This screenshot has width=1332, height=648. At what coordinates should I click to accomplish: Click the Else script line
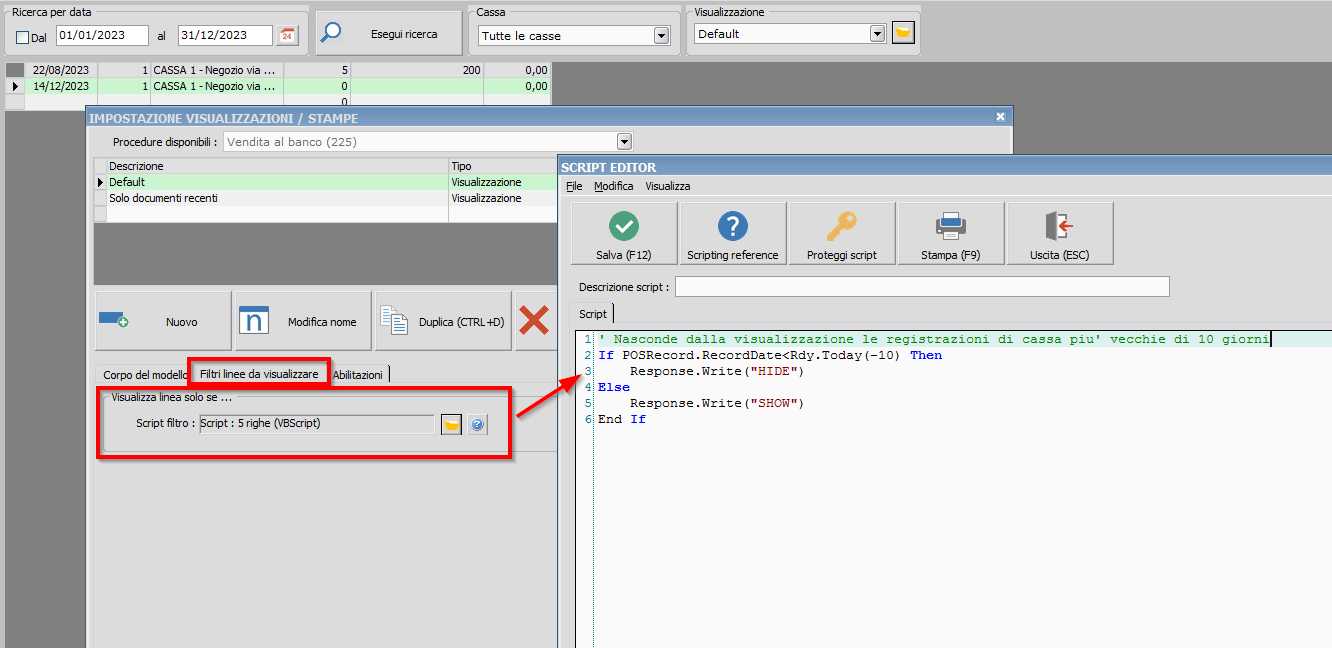tap(614, 387)
